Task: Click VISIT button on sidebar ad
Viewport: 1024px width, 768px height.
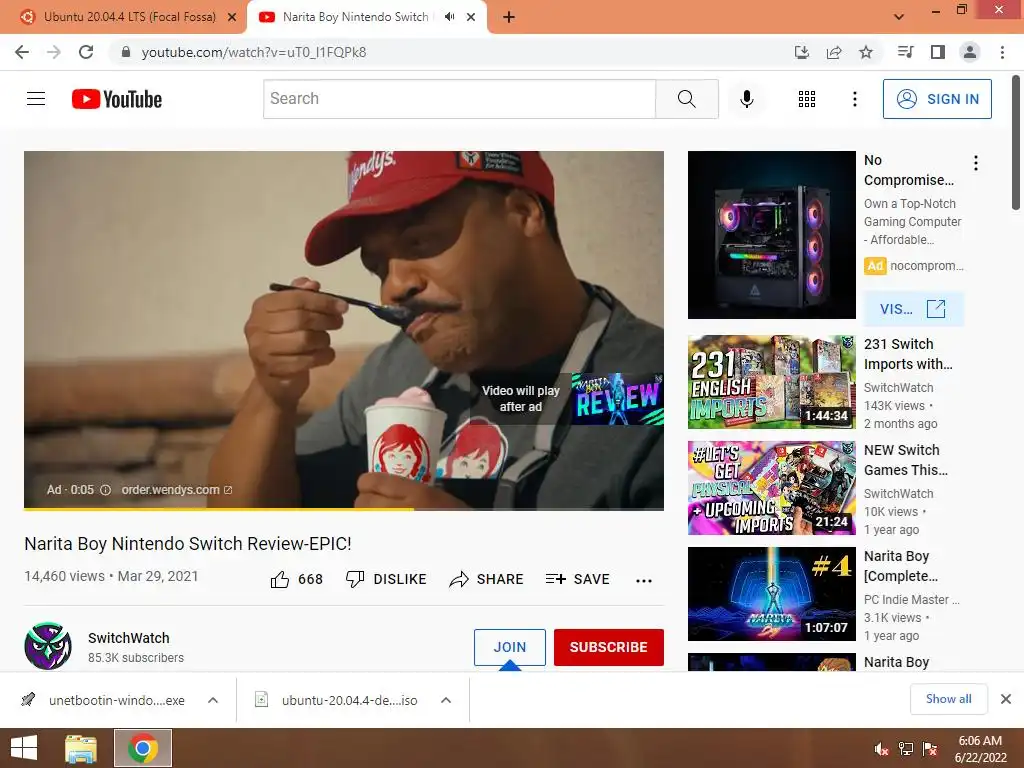Action: click(x=913, y=309)
